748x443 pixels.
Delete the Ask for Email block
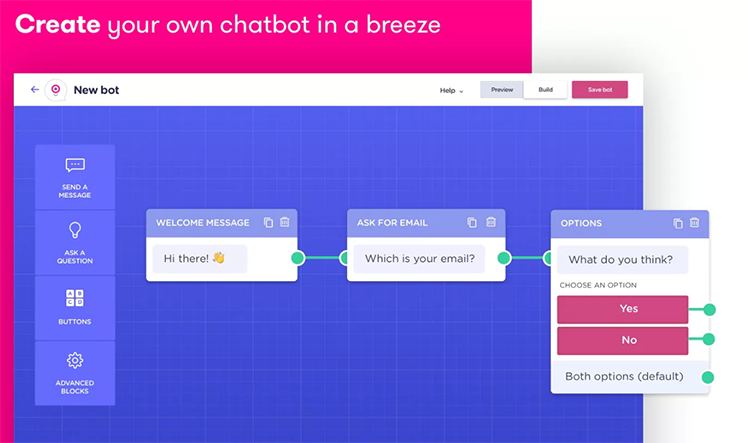click(x=491, y=222)
